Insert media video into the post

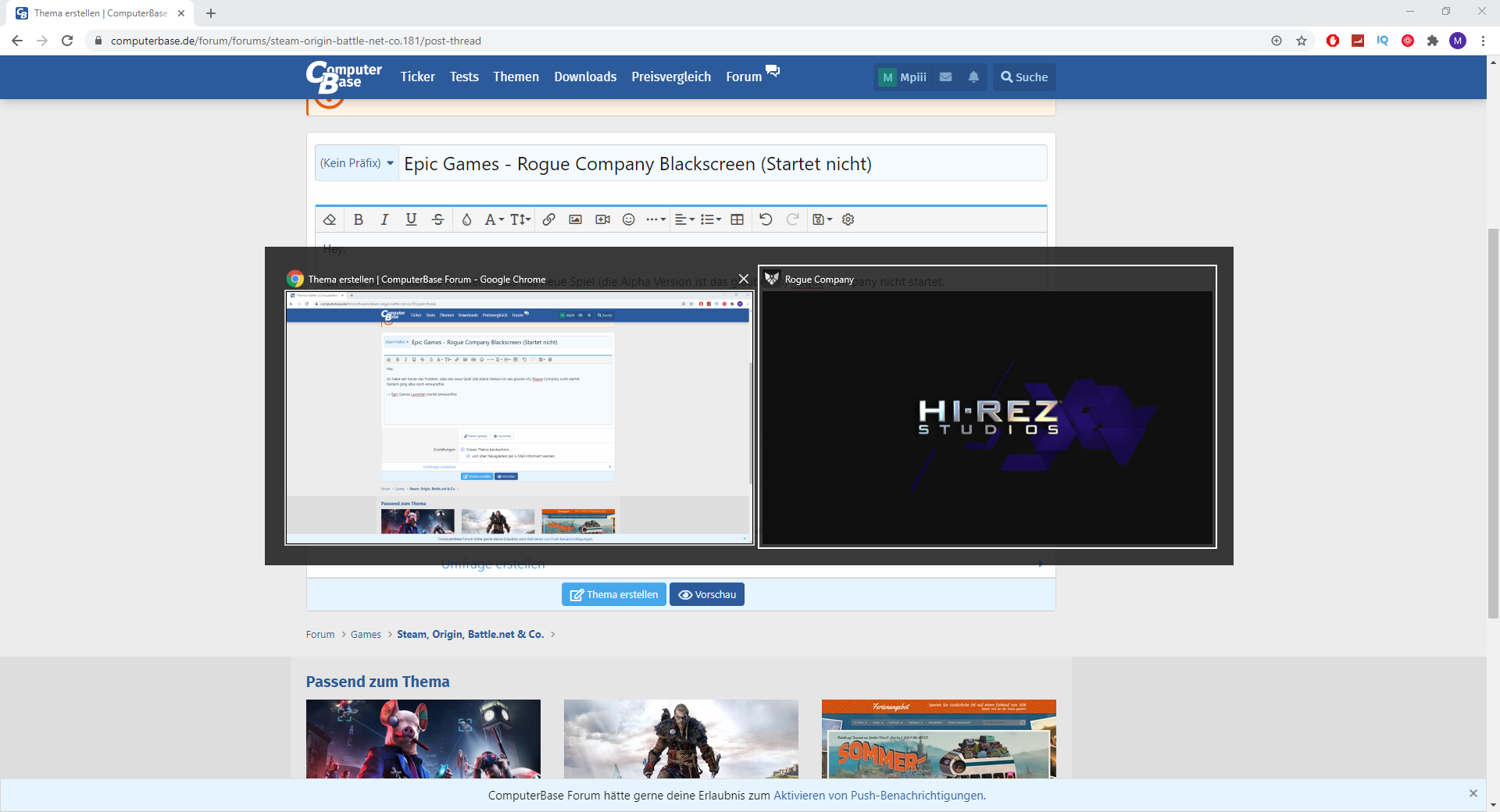point(602,219)
